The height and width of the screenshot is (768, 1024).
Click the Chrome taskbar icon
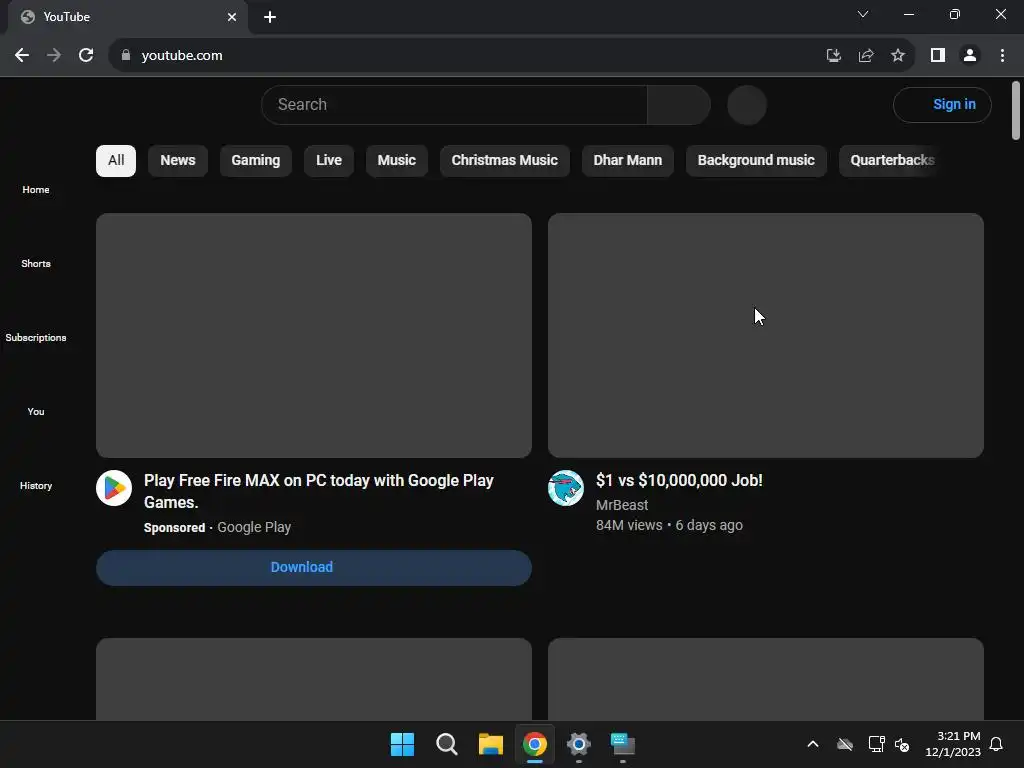(x=535, y=744)
